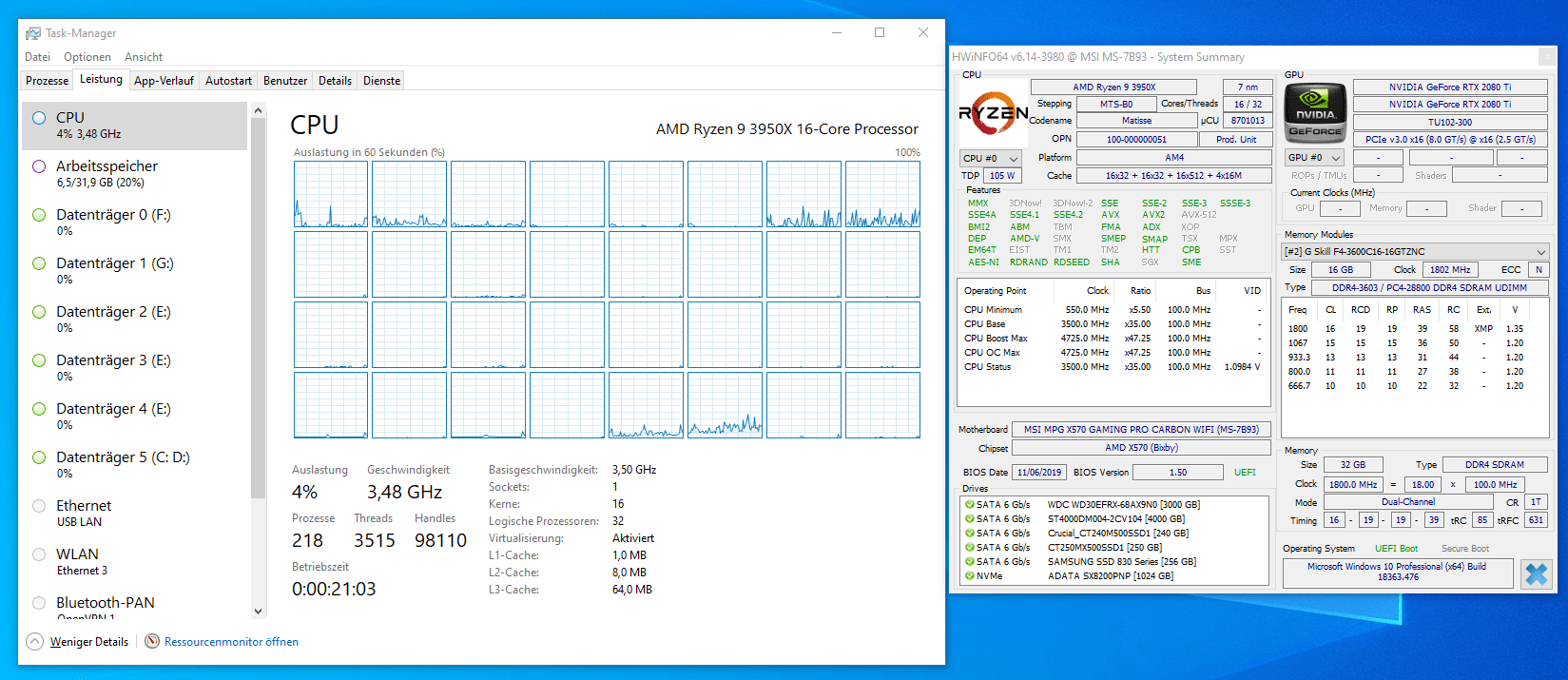
Task: Click the memory Clock 1800.0 MHz field
Action: 1352,485
